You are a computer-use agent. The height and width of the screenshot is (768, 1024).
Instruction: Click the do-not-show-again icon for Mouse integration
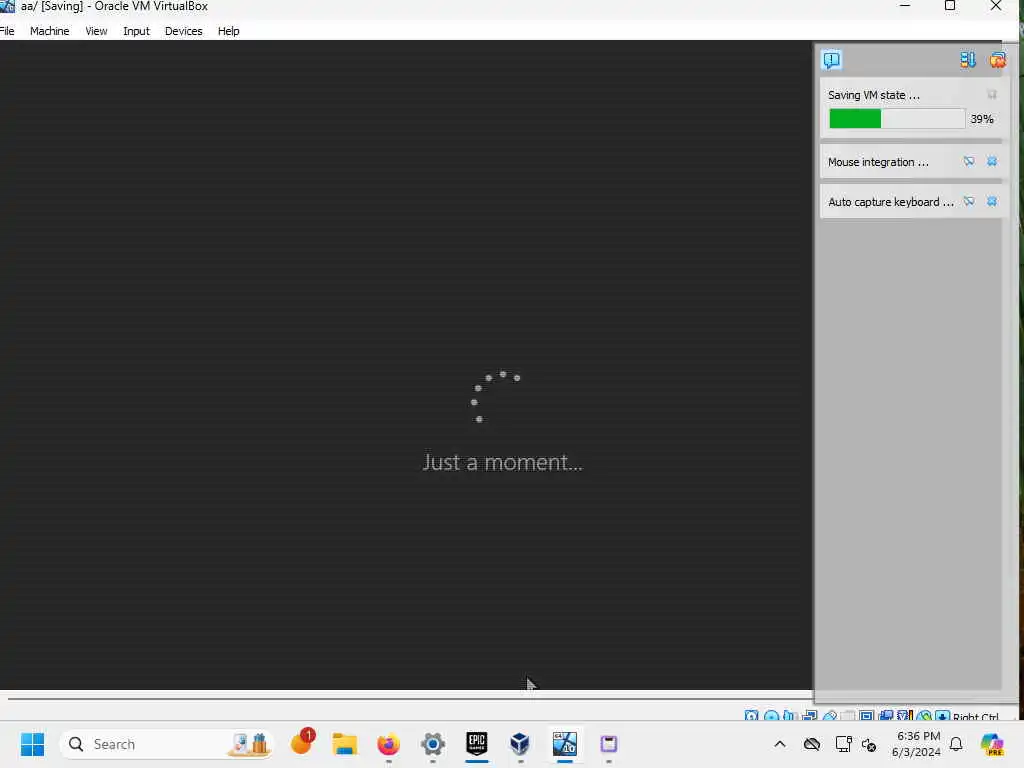pos(969,161)
